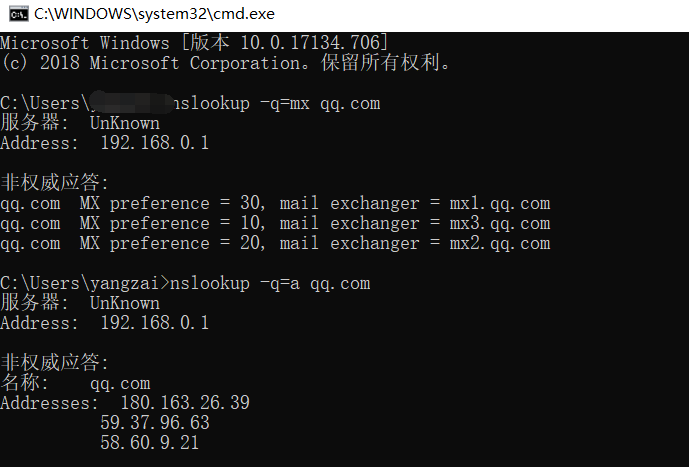689x467 pixels.
Task: Click the IP address 180.163.26.39
Action: pyautogui.click(x=185, y=403)
